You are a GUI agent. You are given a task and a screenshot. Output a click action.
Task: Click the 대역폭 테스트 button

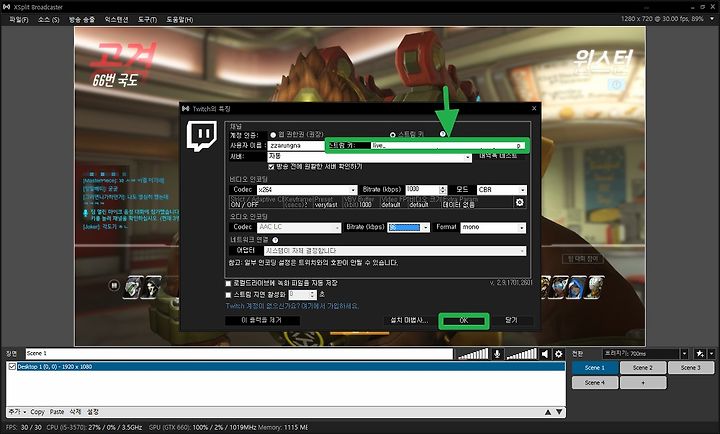tap(498, 156)
